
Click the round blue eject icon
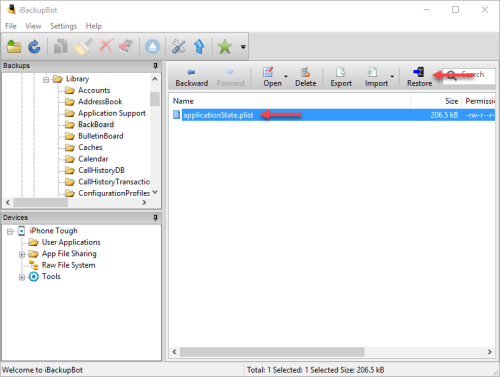(152, 47)
